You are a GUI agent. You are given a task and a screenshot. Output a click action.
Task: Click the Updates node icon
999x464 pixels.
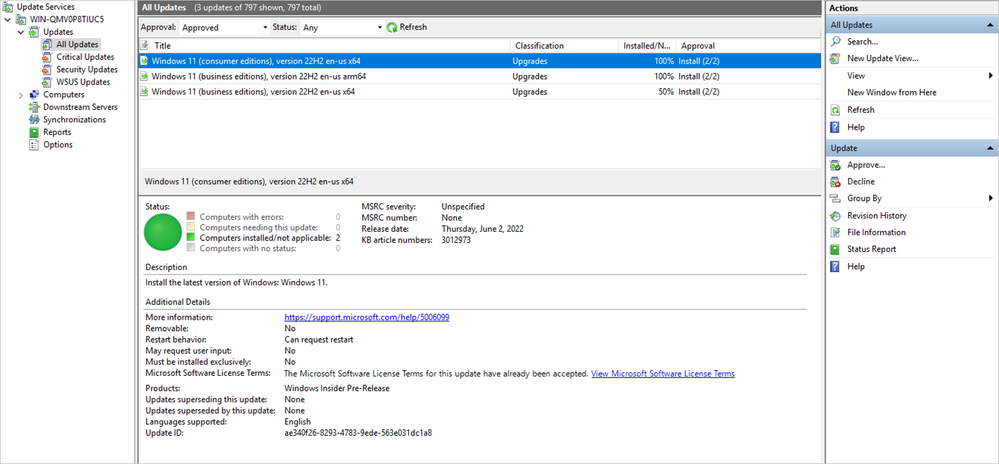click(36, 32)
